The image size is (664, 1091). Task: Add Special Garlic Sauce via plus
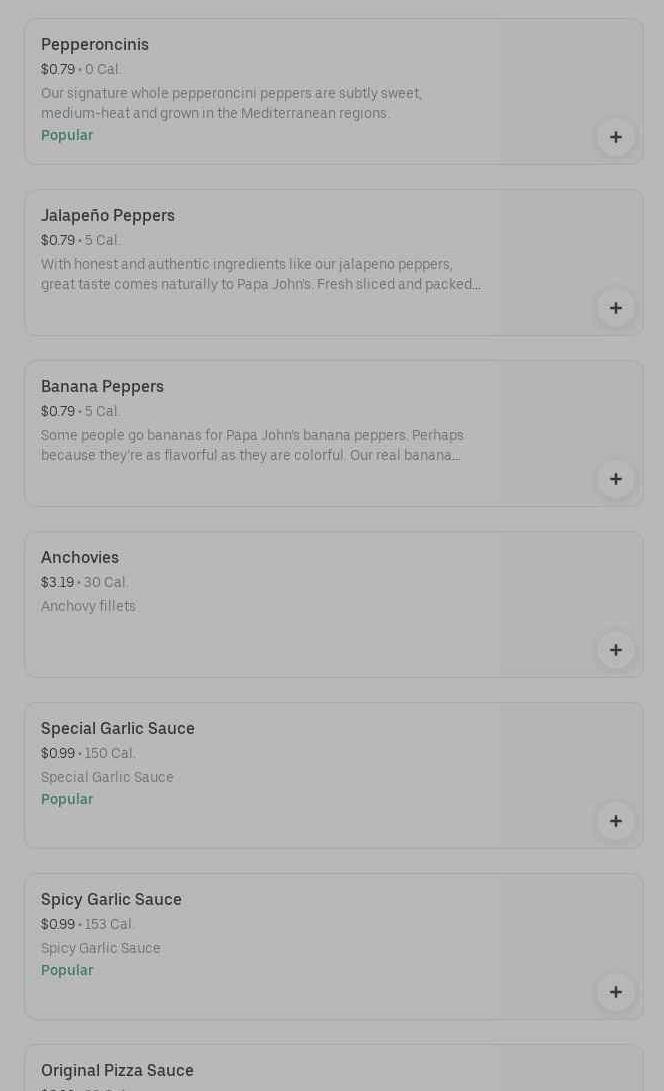click(x=615, y=821)
